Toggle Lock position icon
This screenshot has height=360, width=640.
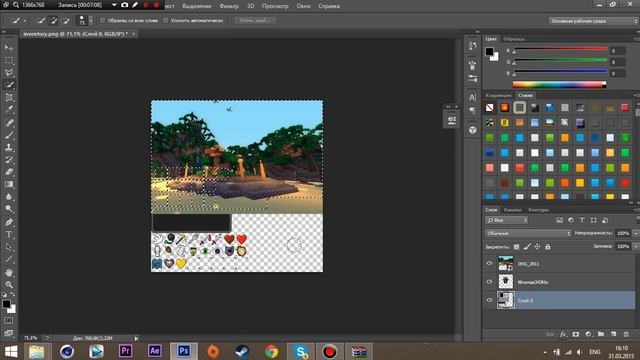(537, 247)
